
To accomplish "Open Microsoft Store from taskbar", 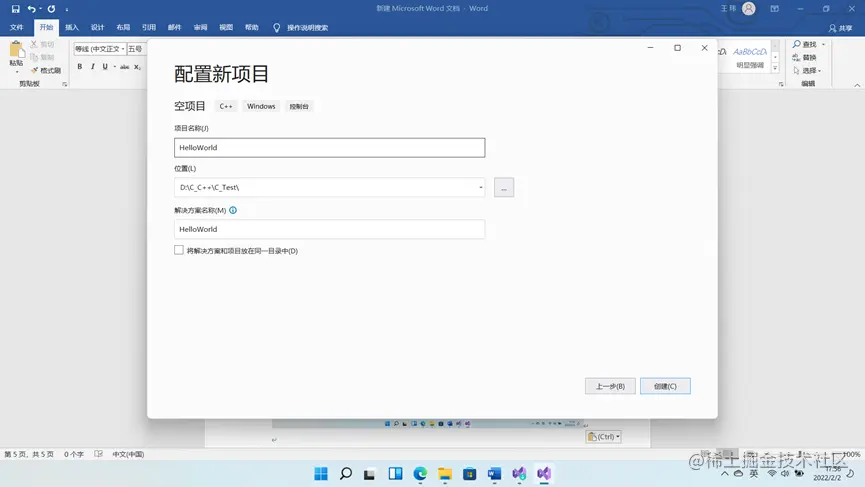I will (x=469, y=474).
